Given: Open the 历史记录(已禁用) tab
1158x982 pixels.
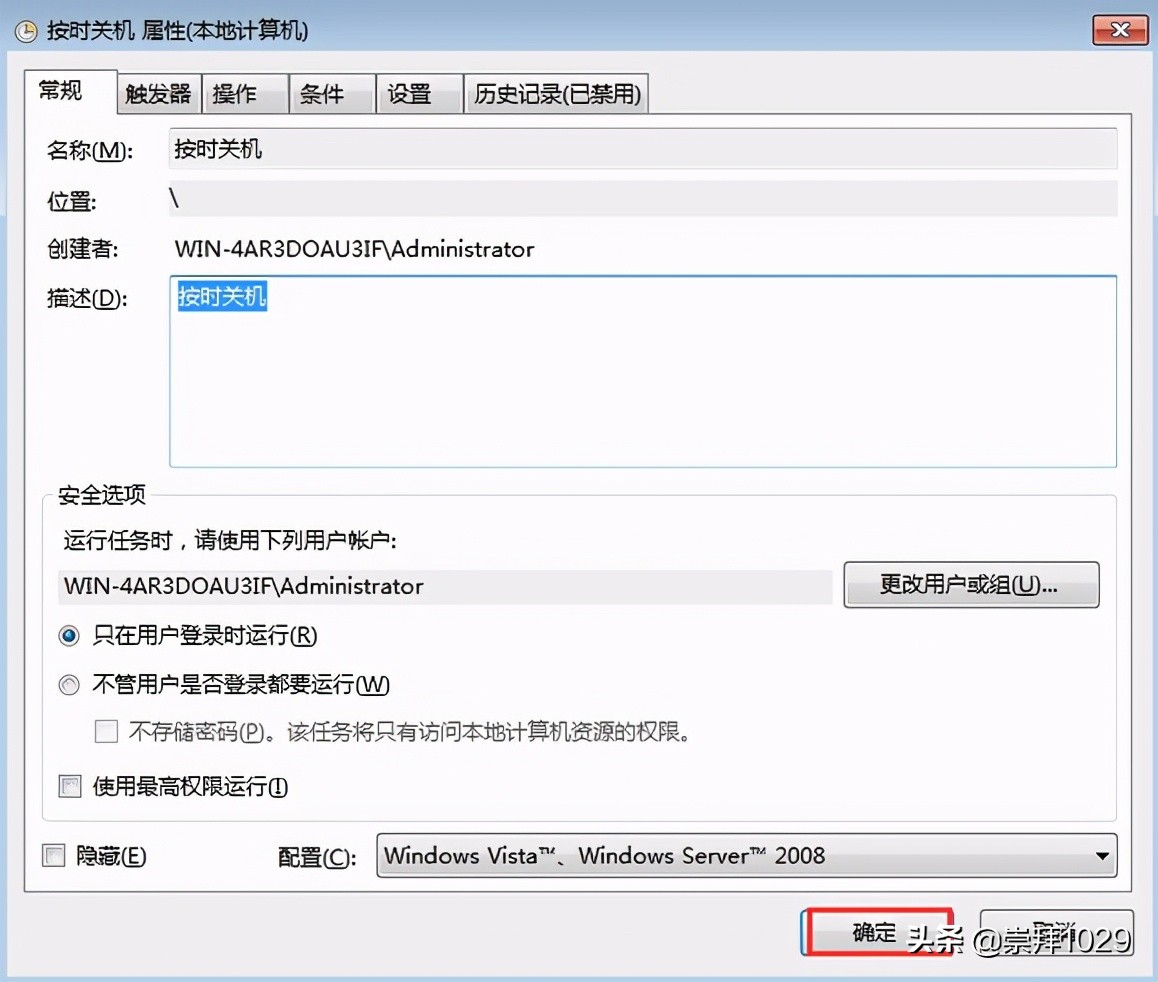Looking at the screenshot, I should point(556,93).
